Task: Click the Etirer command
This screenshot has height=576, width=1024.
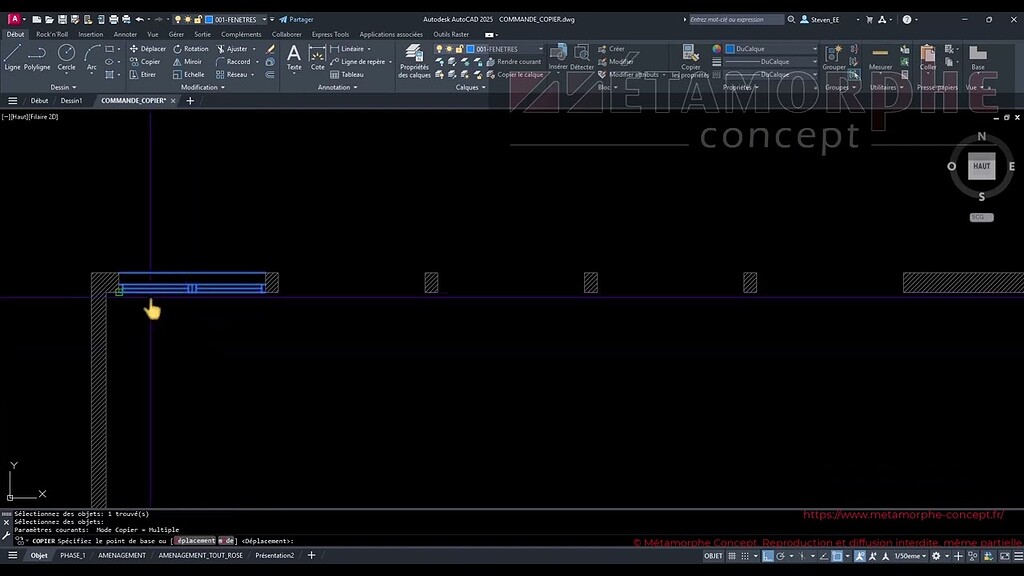Action: 145,74
